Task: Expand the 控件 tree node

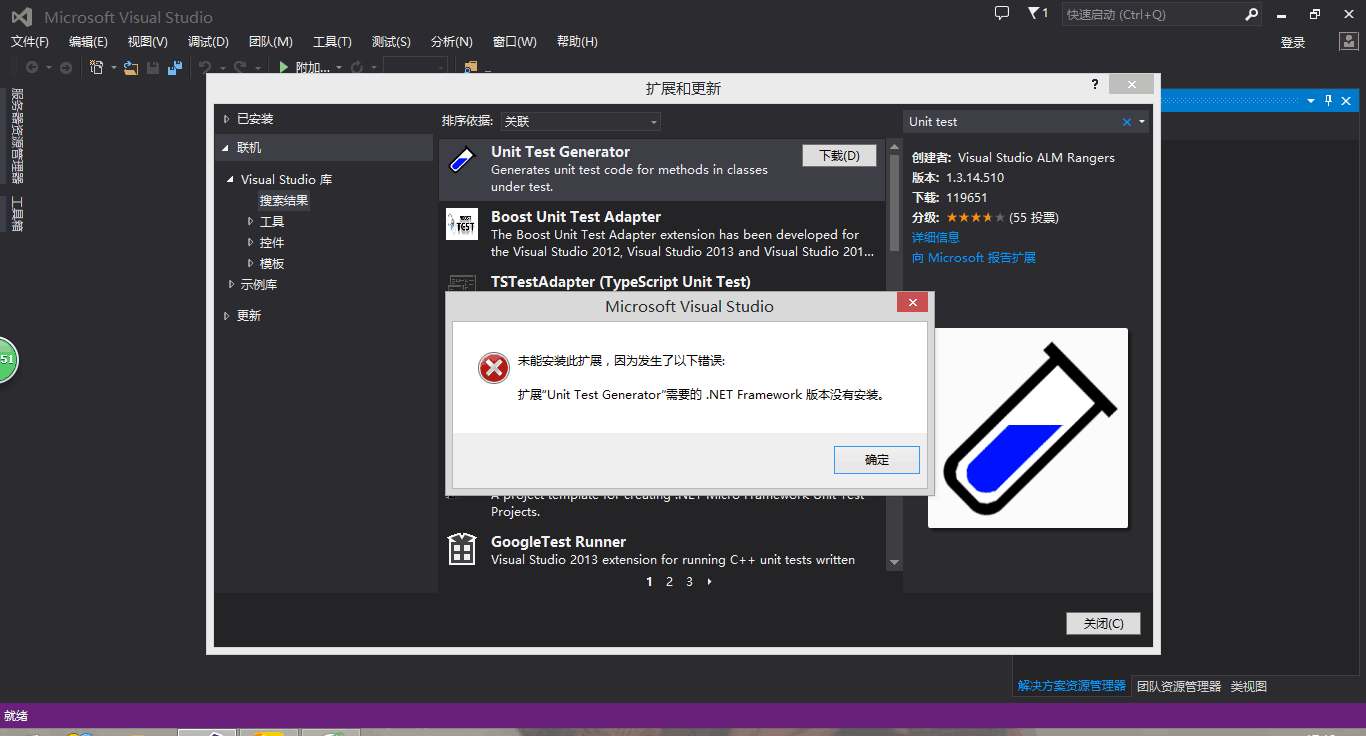Action: (x=250, y=242)
